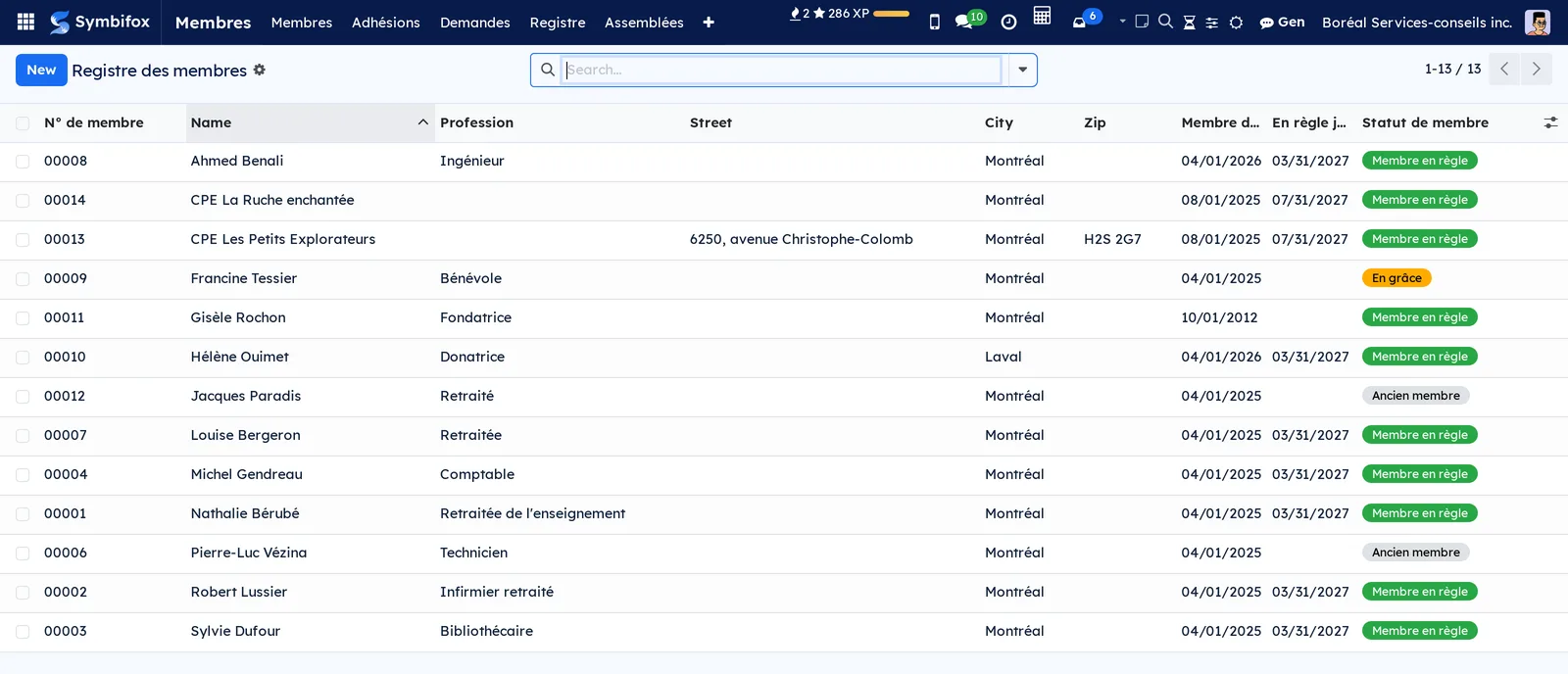Image resolution: width=1568 pixels, height=674 pixels.
Task: Open the Membres menu item
Action: [x=302, y=22]
